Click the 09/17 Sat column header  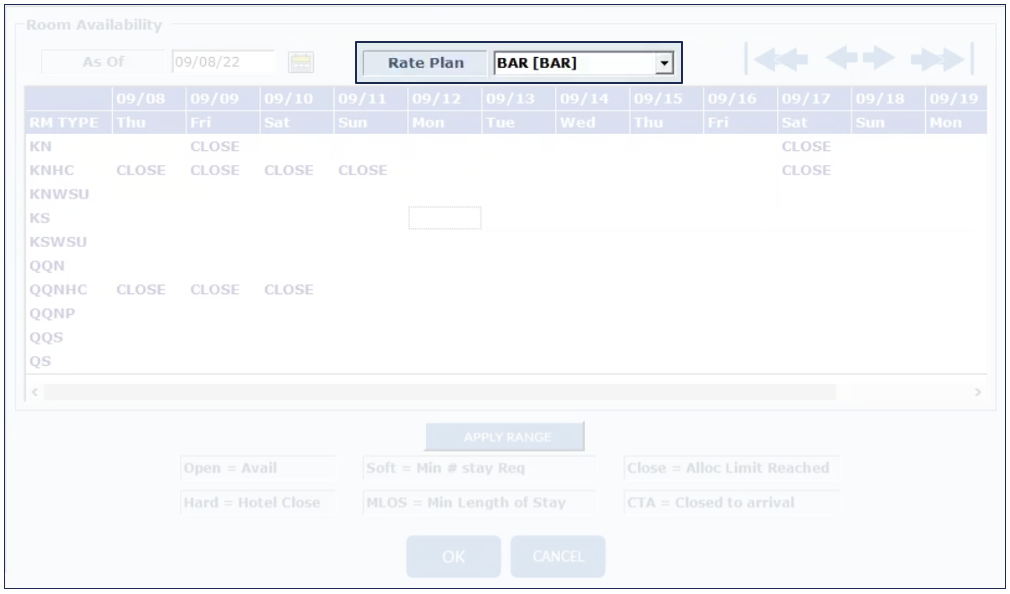(806, 110)
